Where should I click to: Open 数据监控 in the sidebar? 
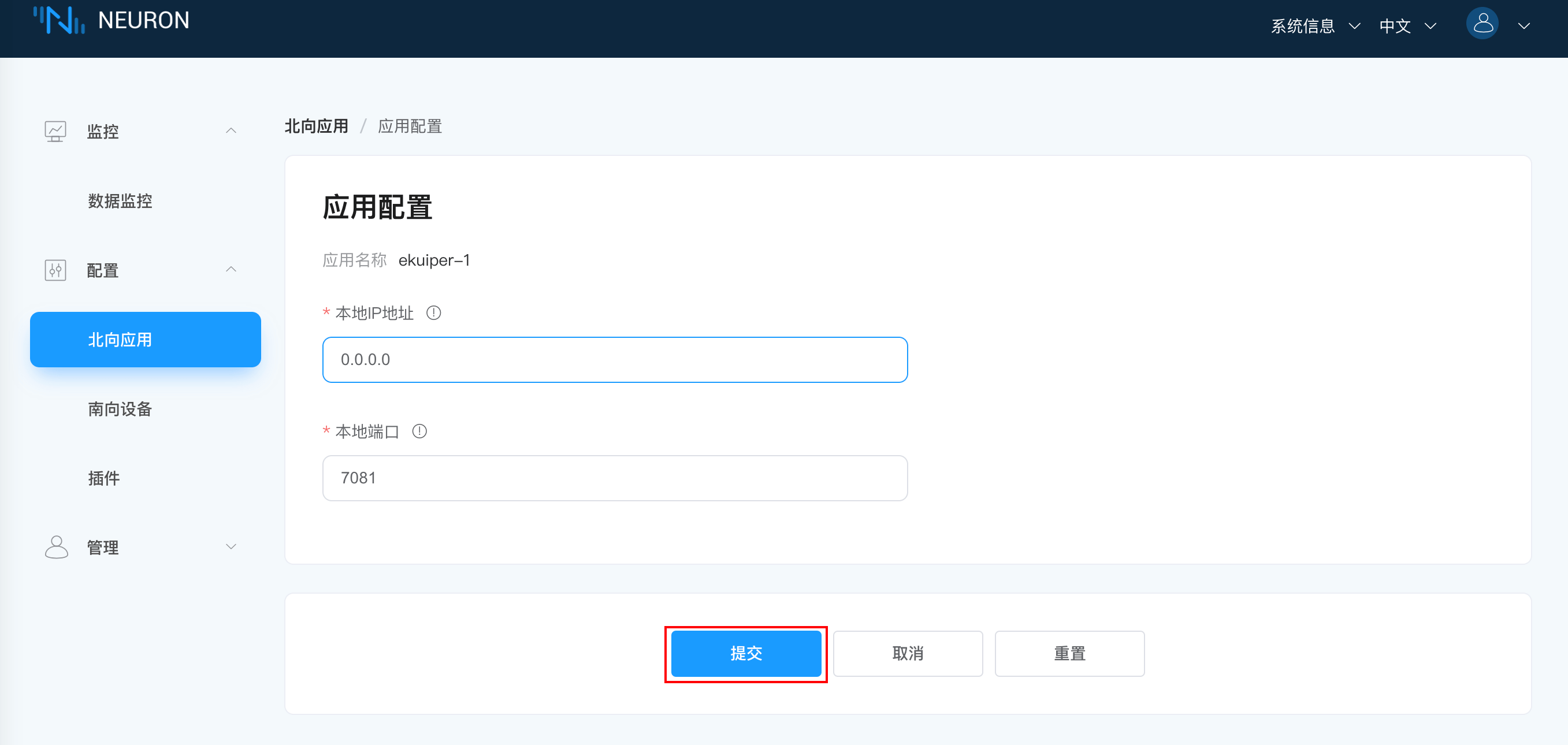pyautogui.click(x=120, y=201)
